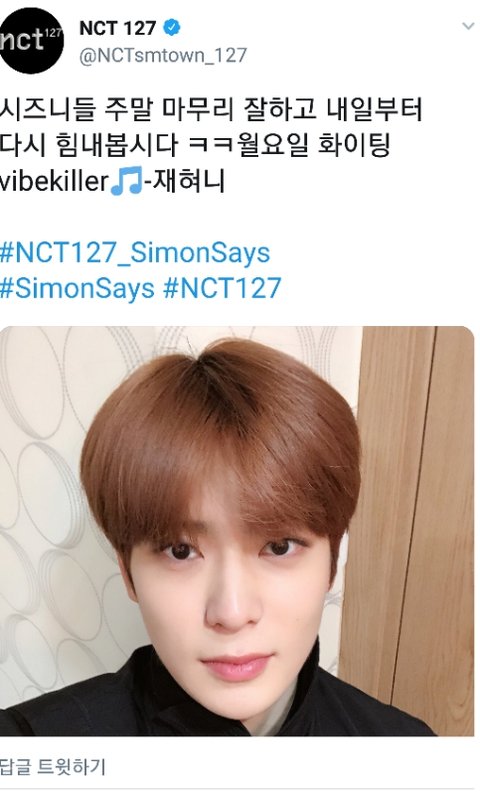Click the -재혀니 signature text
The width and height of the screenshot is (480, 795).
[x=184, y=182]
